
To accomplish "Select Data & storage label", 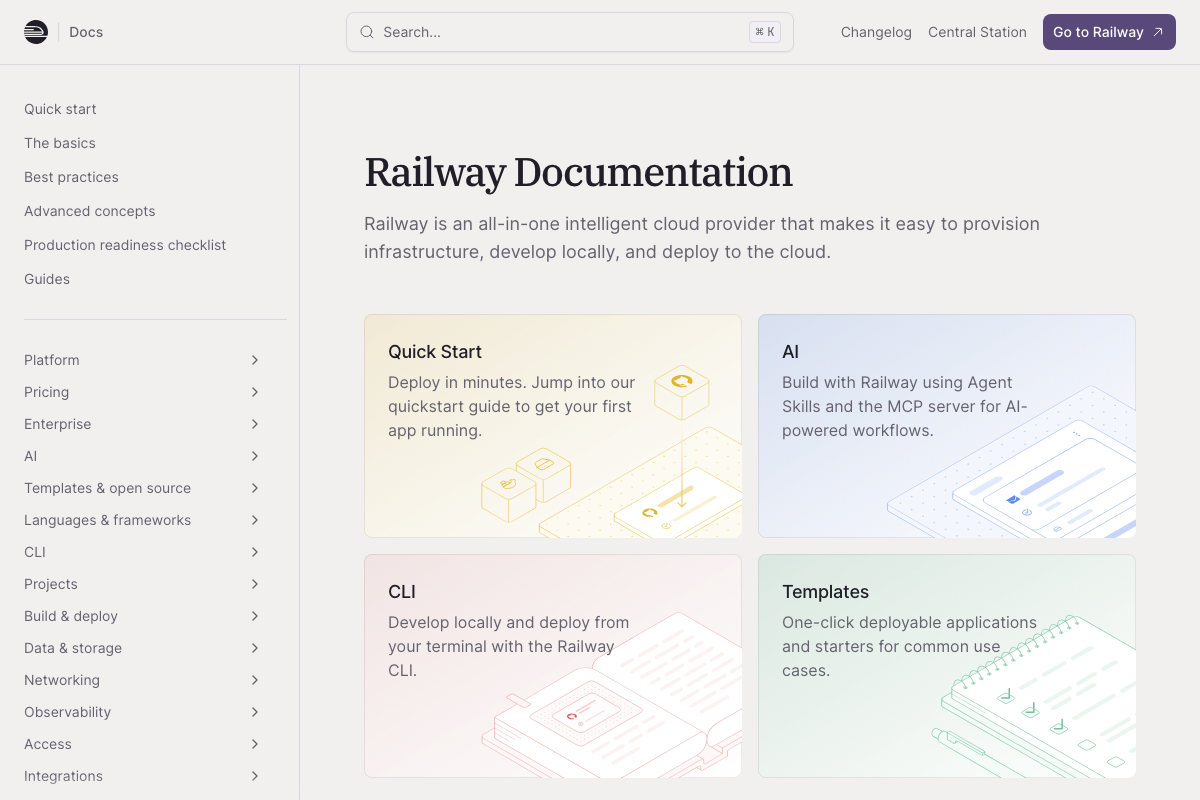I will tap(73, 648).
